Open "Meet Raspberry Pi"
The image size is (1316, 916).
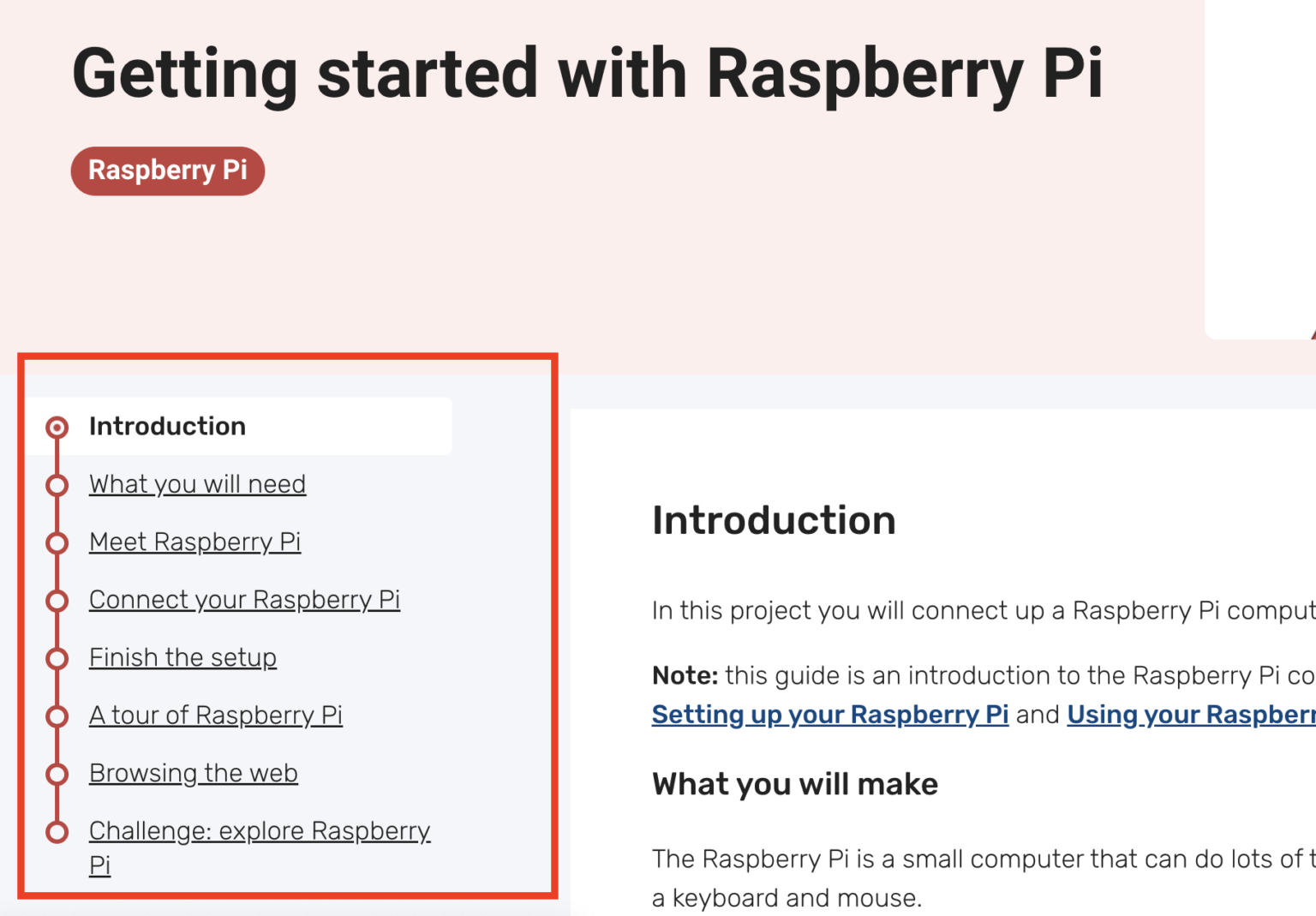194,542
